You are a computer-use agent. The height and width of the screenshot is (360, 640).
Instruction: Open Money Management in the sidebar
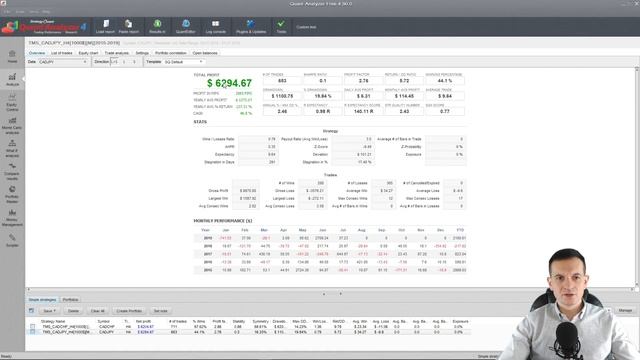tap(12, 218)
